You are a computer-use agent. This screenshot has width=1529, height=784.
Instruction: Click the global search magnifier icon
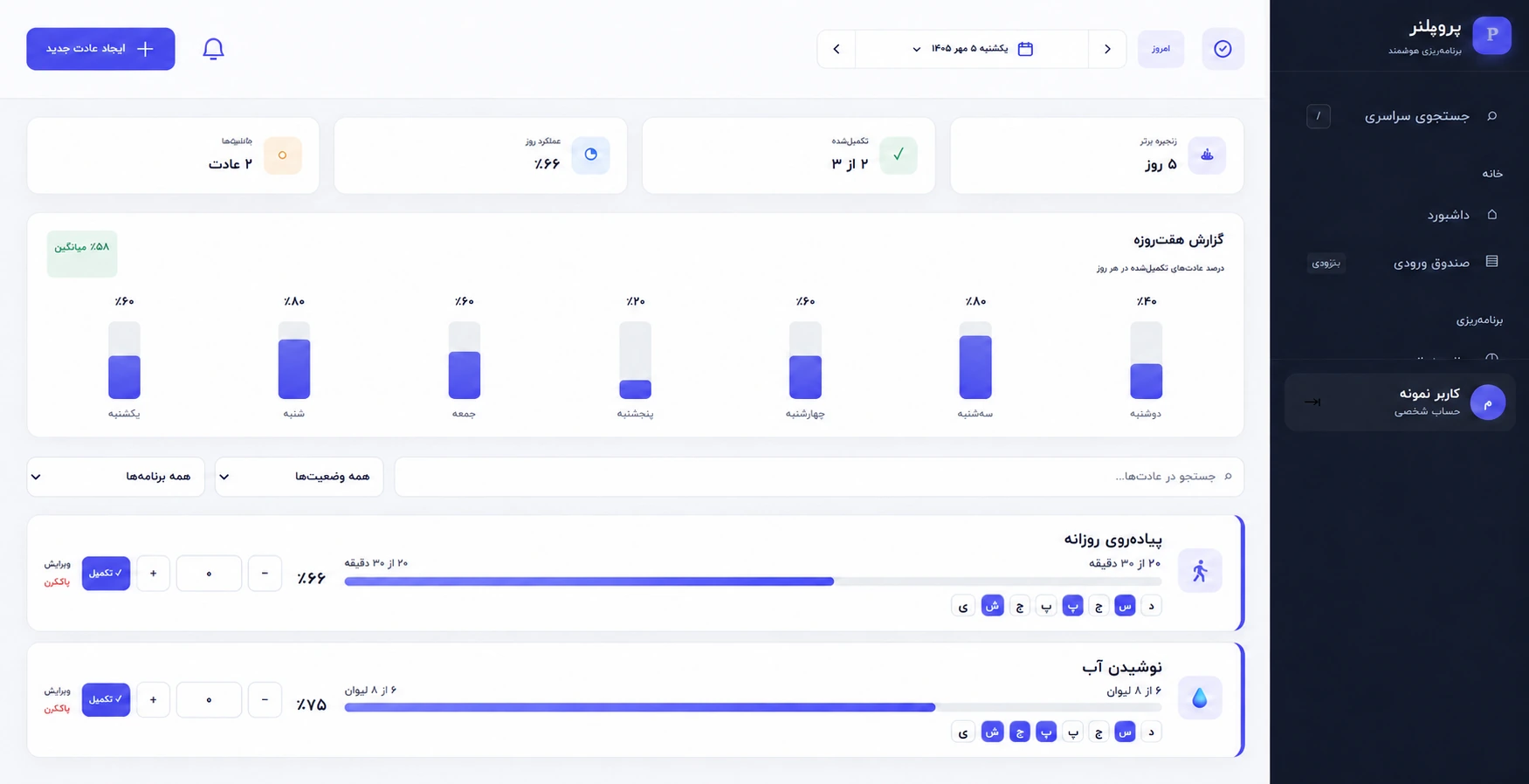pos(1492,116)
